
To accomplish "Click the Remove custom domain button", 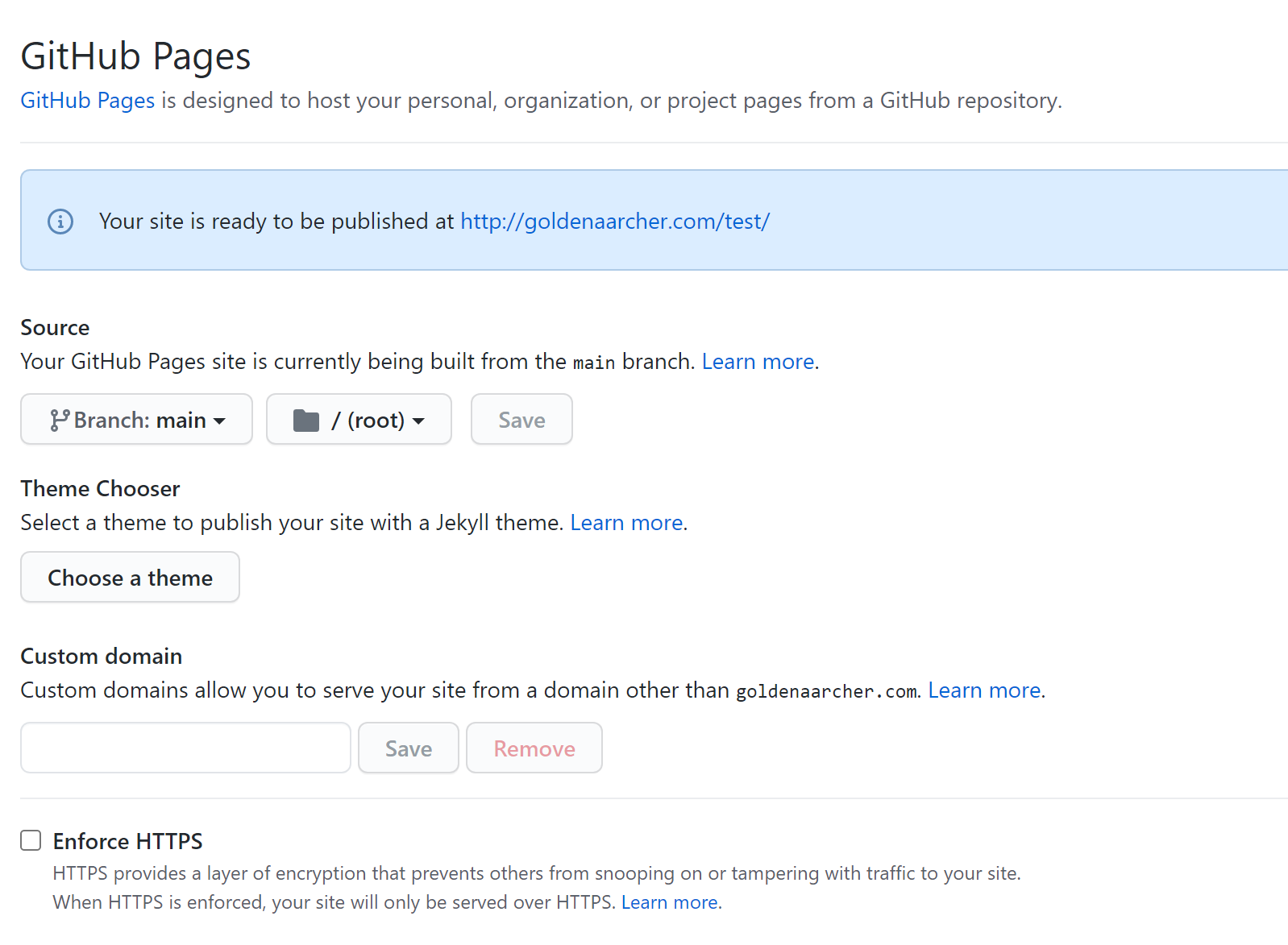I will pos(534,748).
